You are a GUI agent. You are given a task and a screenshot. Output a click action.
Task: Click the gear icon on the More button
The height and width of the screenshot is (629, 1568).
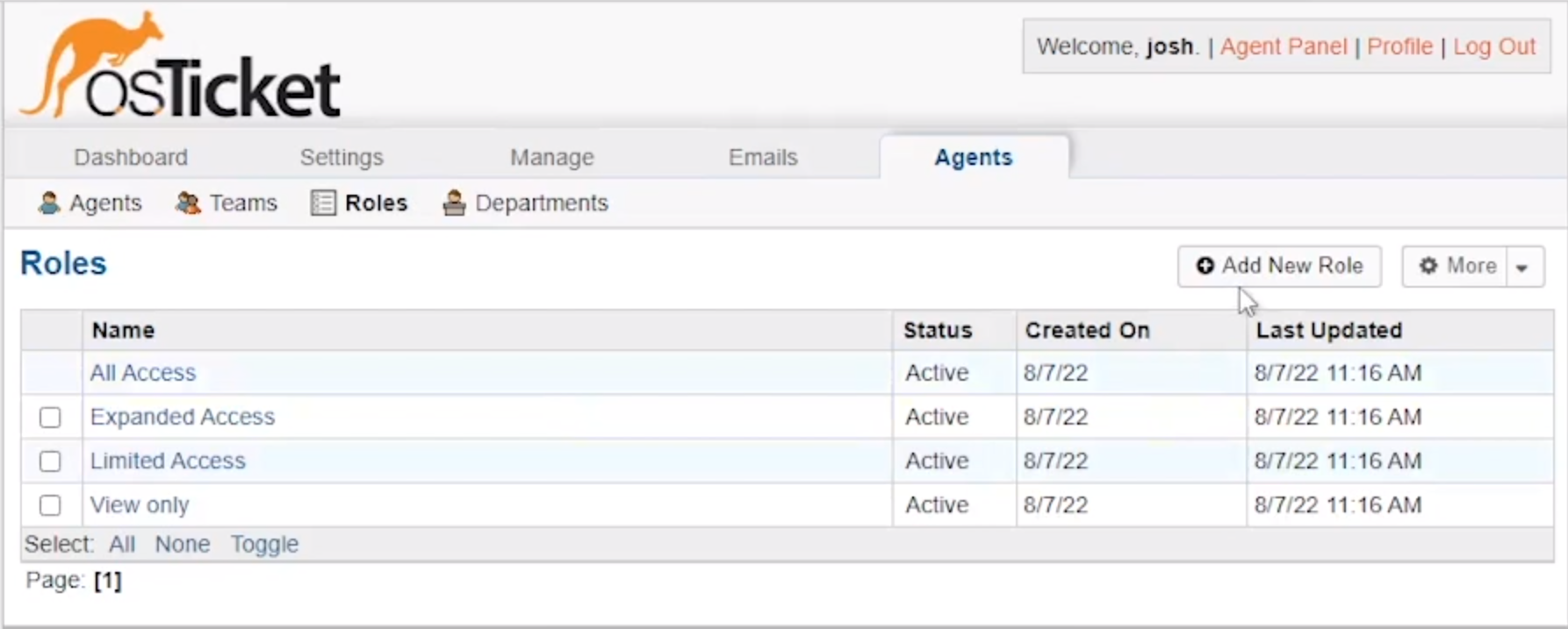click(1429, 266)
